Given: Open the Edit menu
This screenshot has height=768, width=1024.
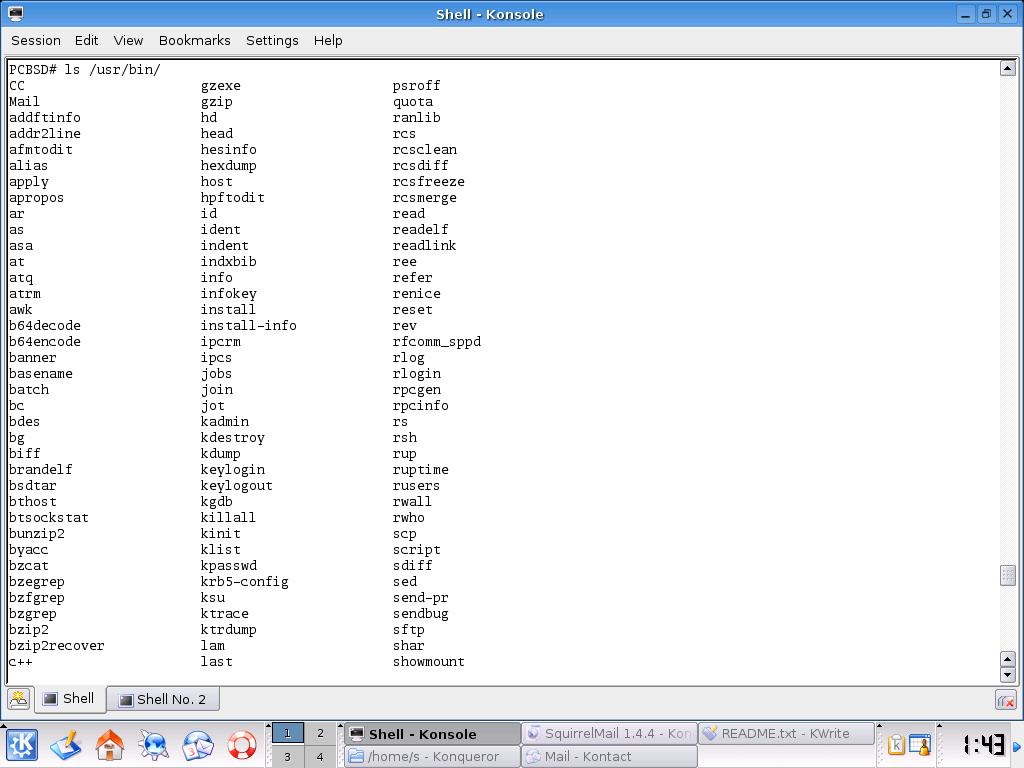Looking at the screenshot, I should point(86,40).
